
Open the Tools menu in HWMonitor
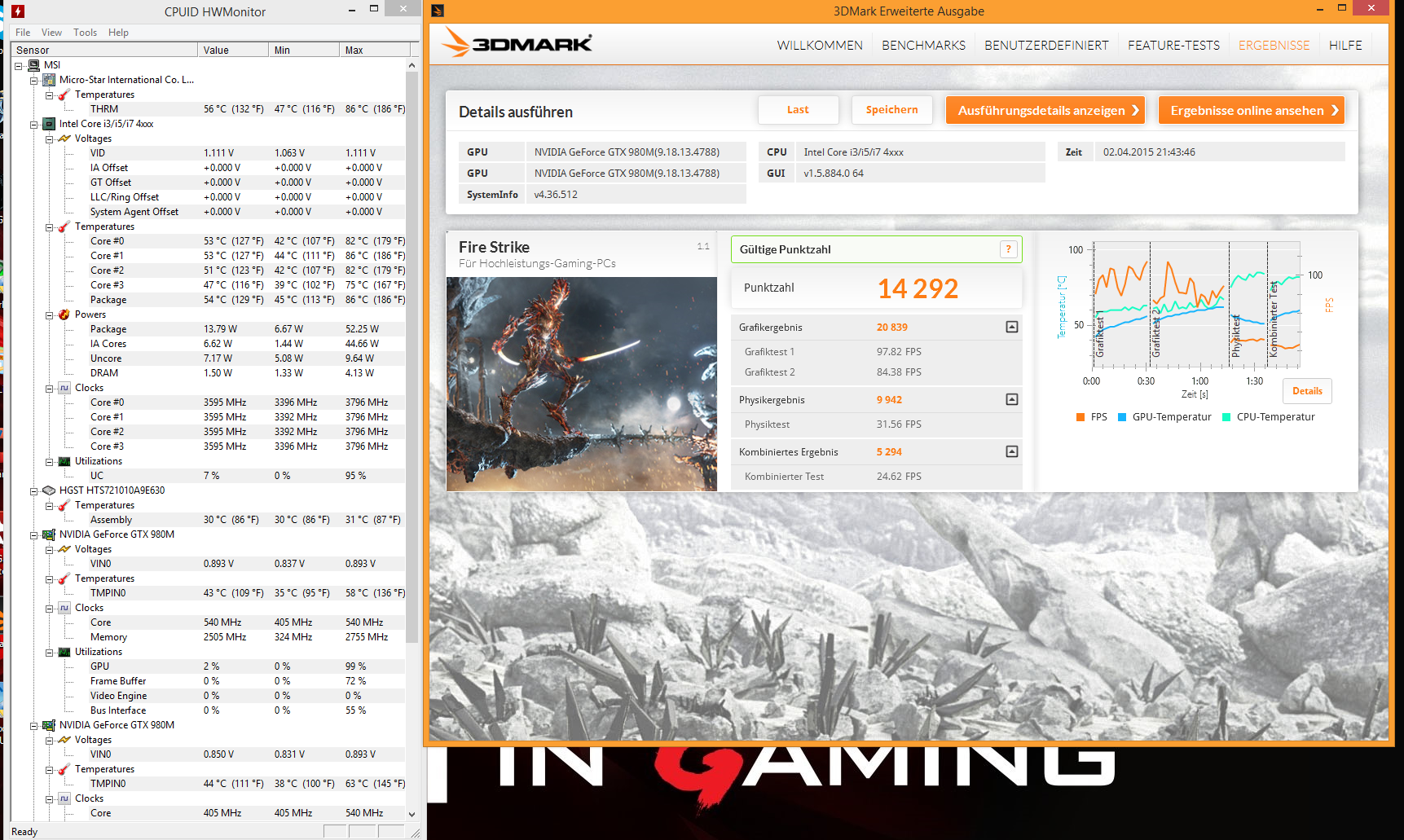(x=85, y=33)
